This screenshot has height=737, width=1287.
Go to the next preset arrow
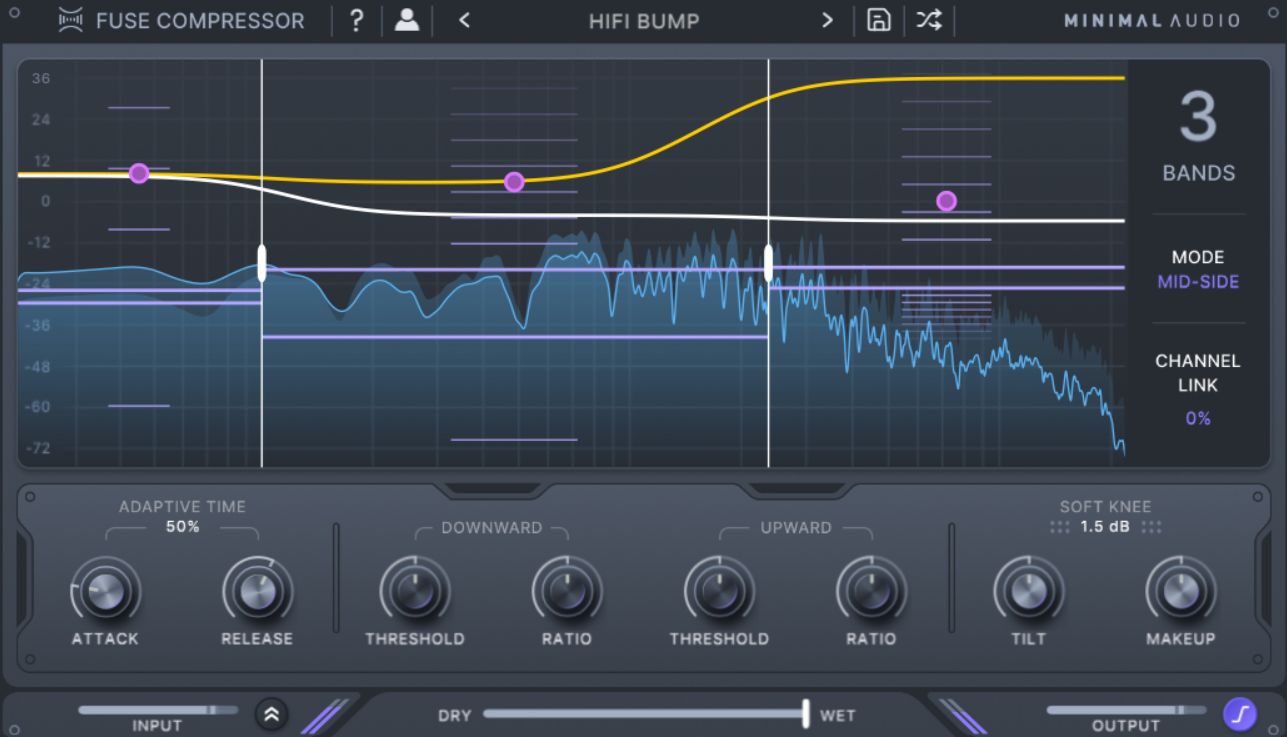point(827,20)
